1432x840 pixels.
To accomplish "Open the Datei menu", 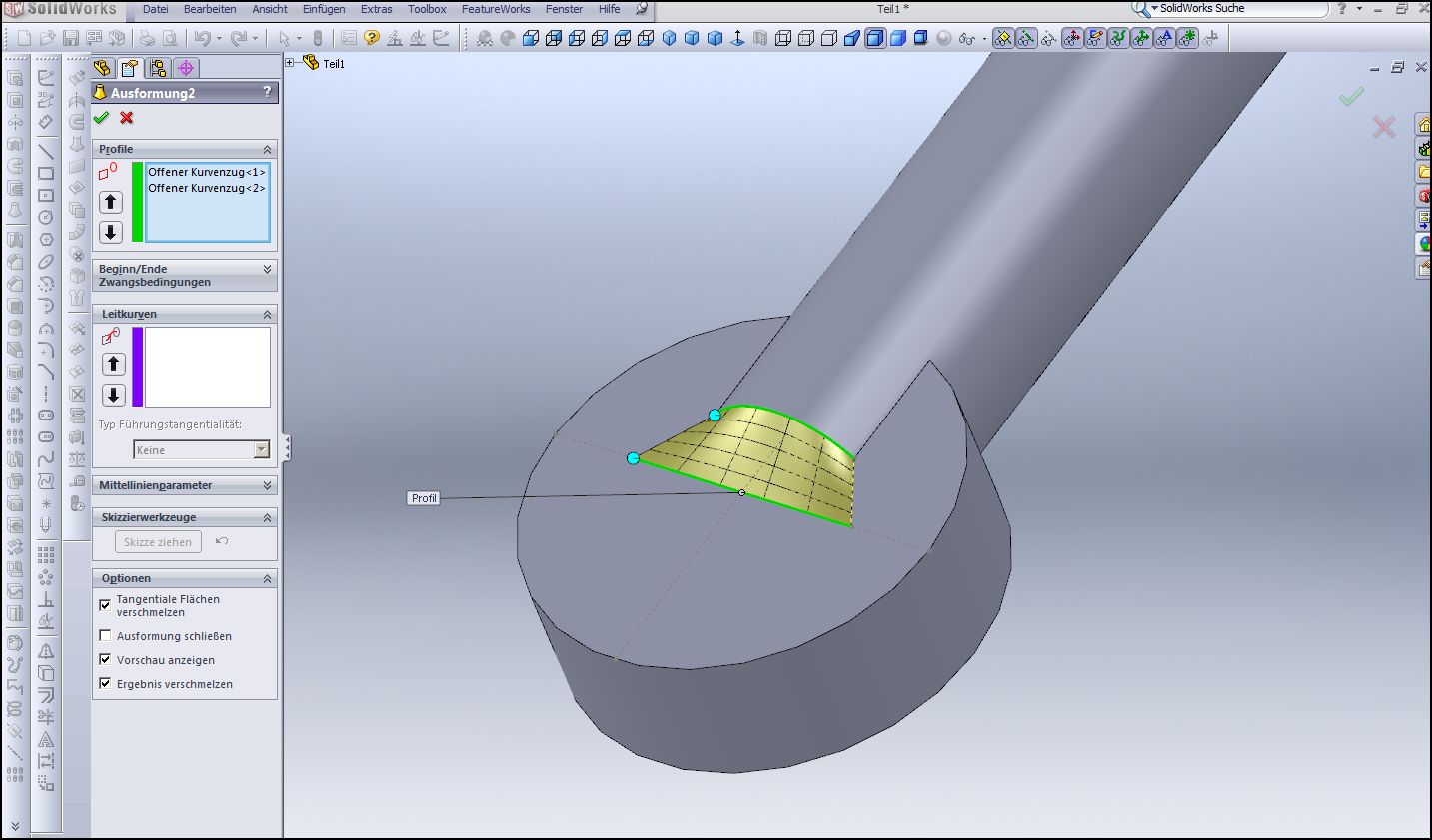I will (156, 9).
